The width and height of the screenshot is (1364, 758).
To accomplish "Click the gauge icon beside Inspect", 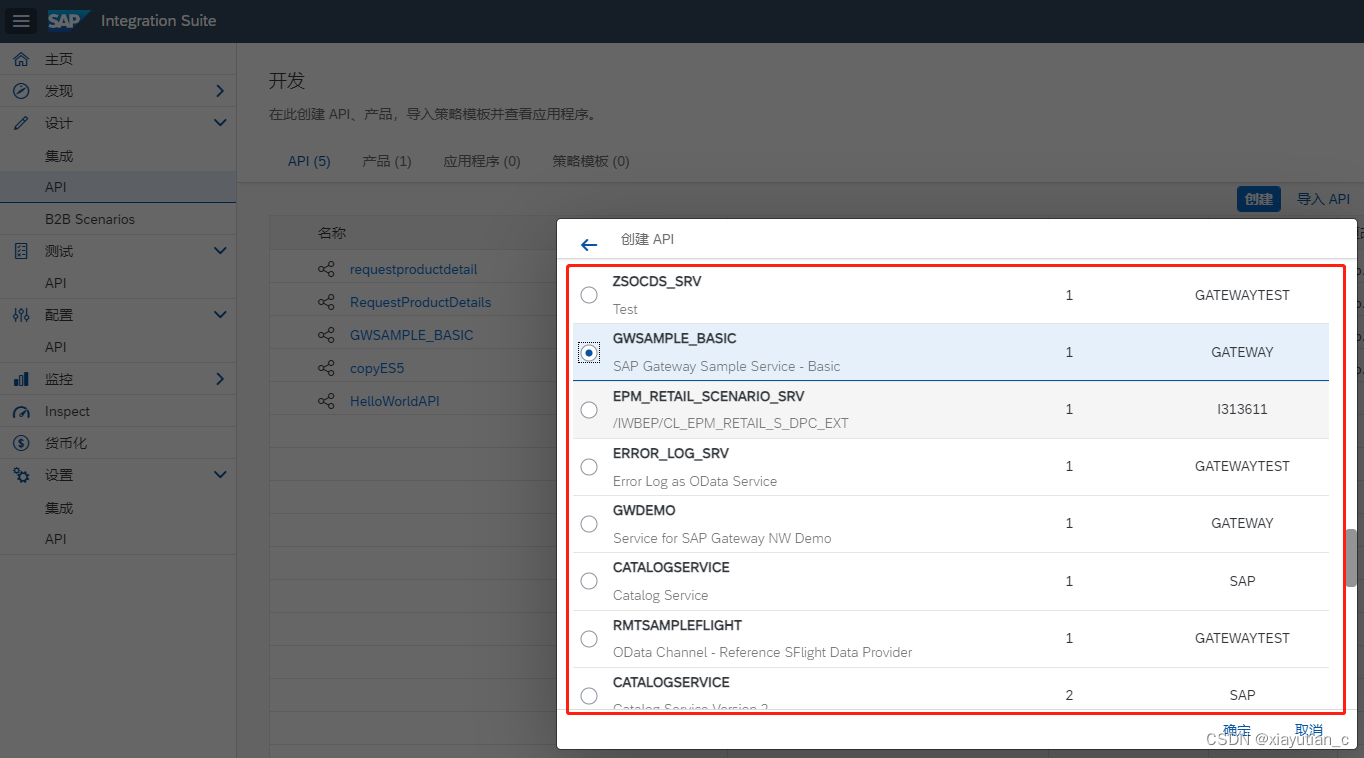I will coord(21,411).
